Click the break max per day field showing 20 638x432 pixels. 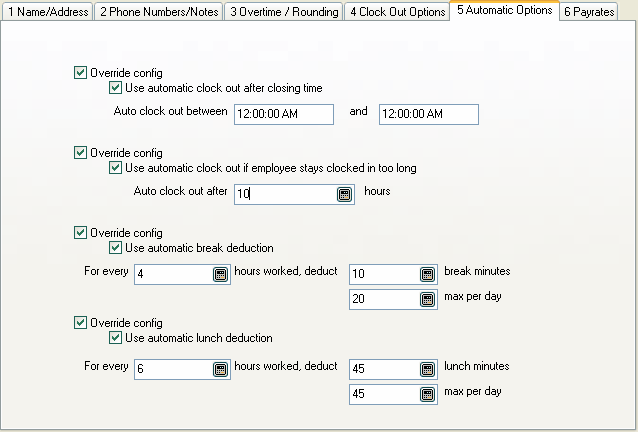click(x=393, y=300)
